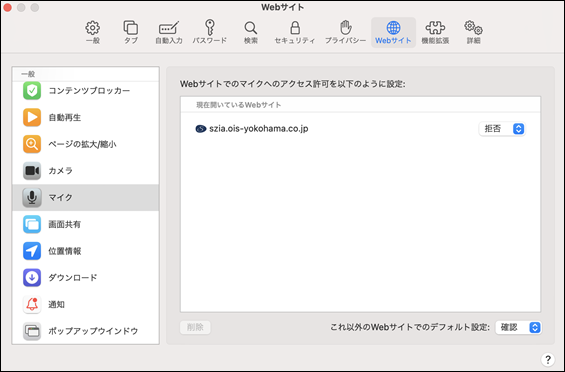The width and height of the screenshot is (565, 372).
Task: Click the ポップアップウインドウ window icon
Action: coord(32,331)
